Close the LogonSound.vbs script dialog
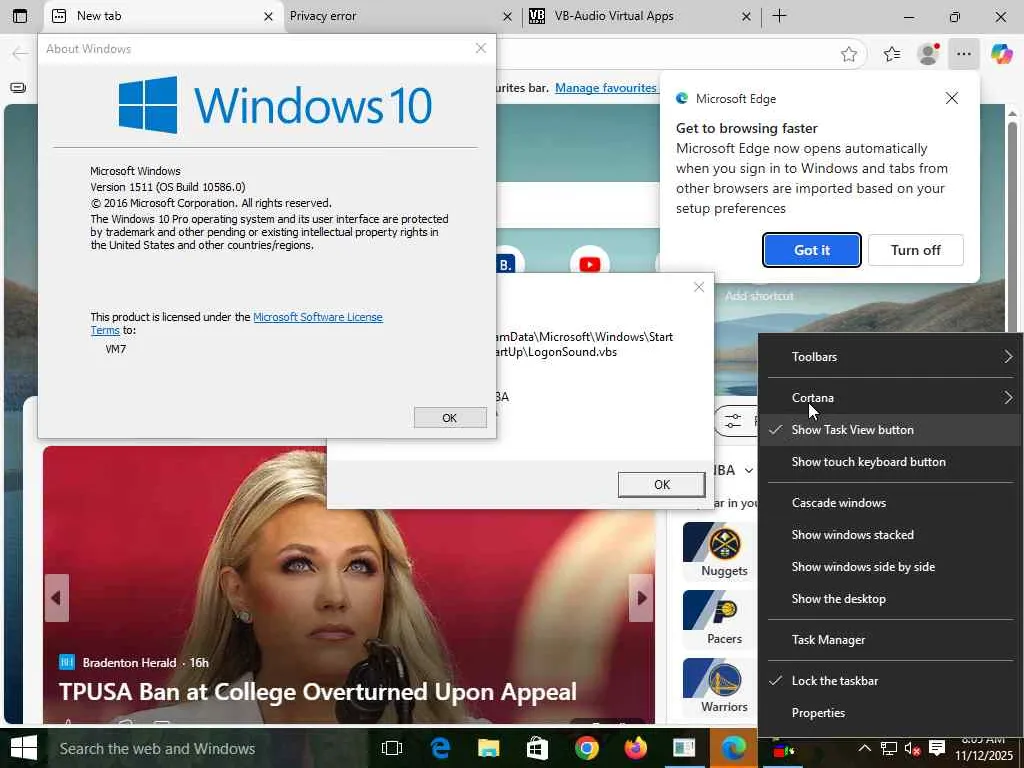The width and height of the screenshot is (1024, 768). pyautogui.click(x=699, y=287)
